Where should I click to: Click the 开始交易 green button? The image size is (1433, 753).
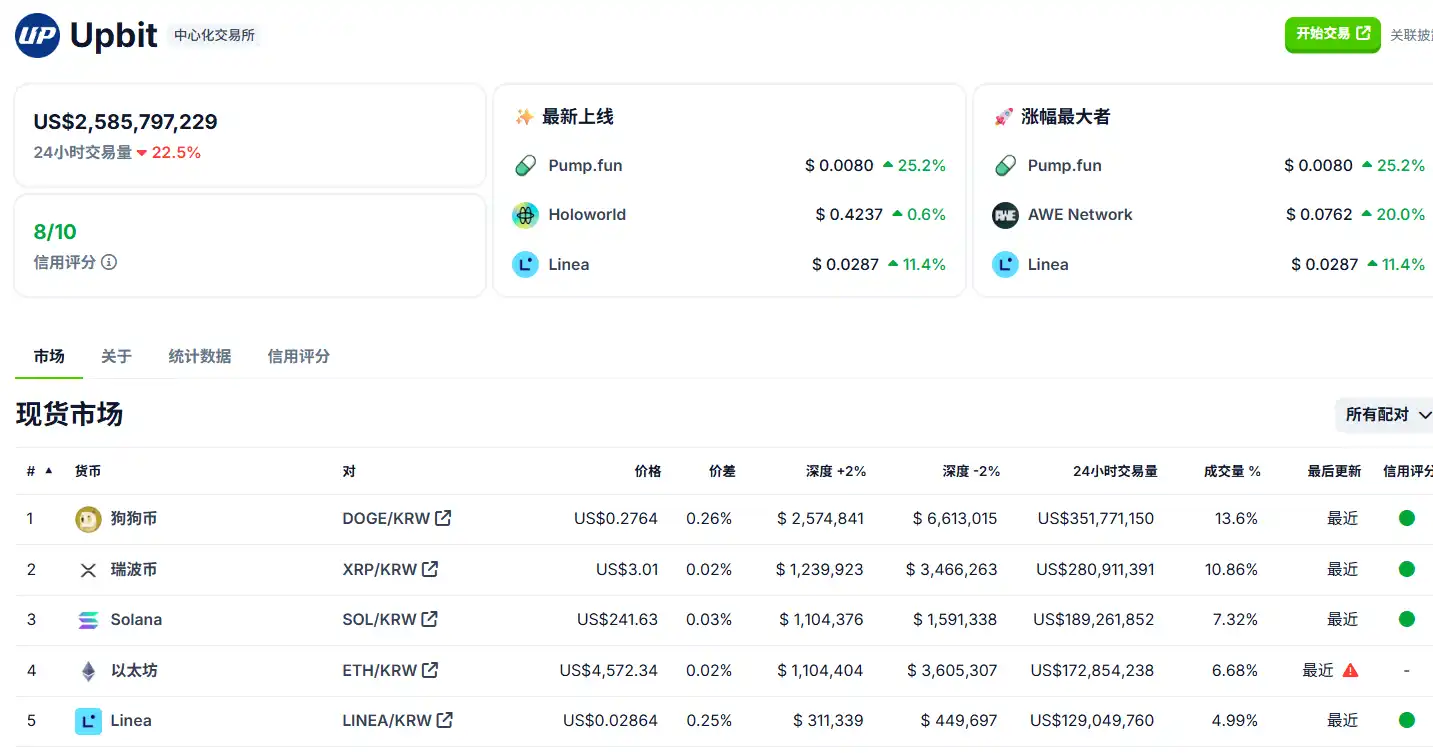pyautogui.click(x=1333, y=34)
